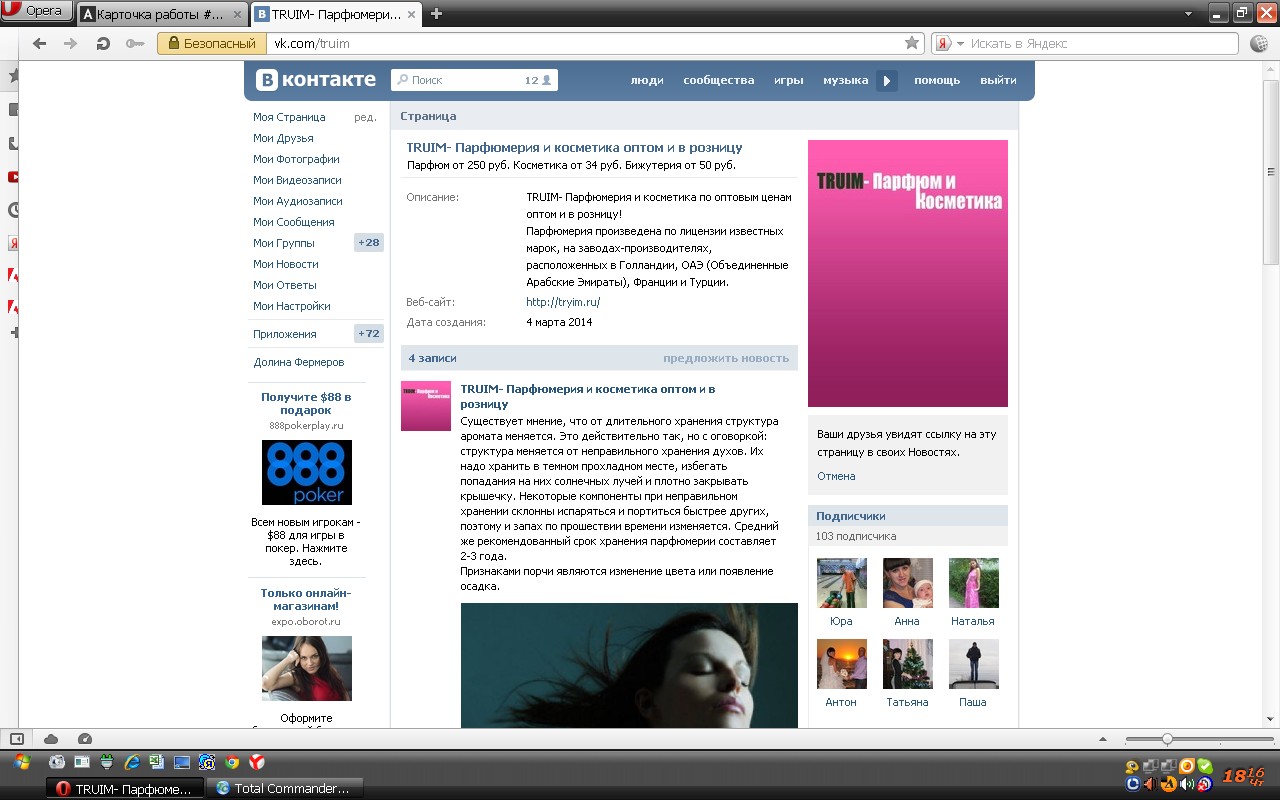This screenshot has width=1280, height=800.
Task: Open the Opera main menu button
Action: point(37,12)
